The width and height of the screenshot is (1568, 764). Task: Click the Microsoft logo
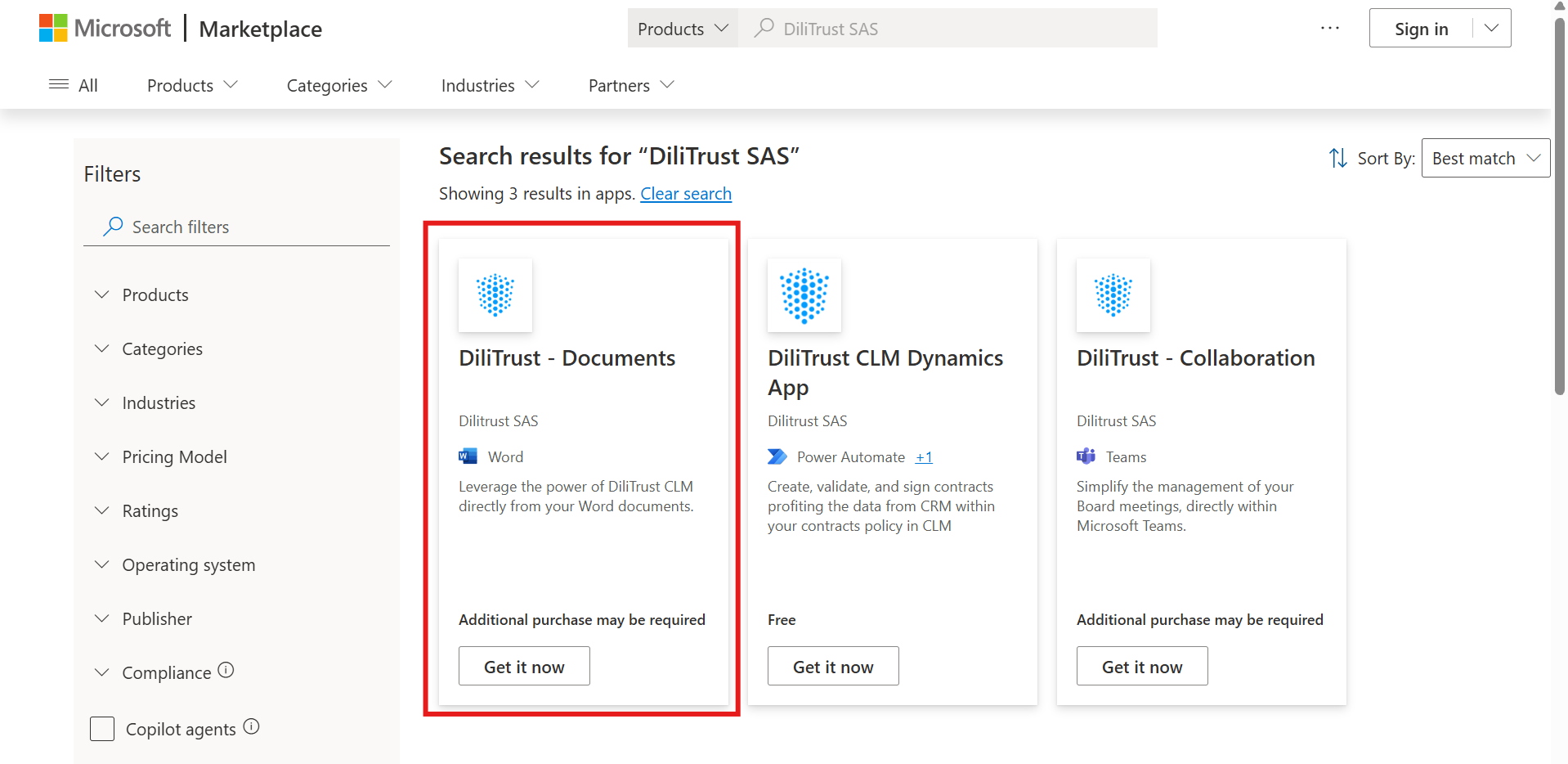click(x=105, y=29)
